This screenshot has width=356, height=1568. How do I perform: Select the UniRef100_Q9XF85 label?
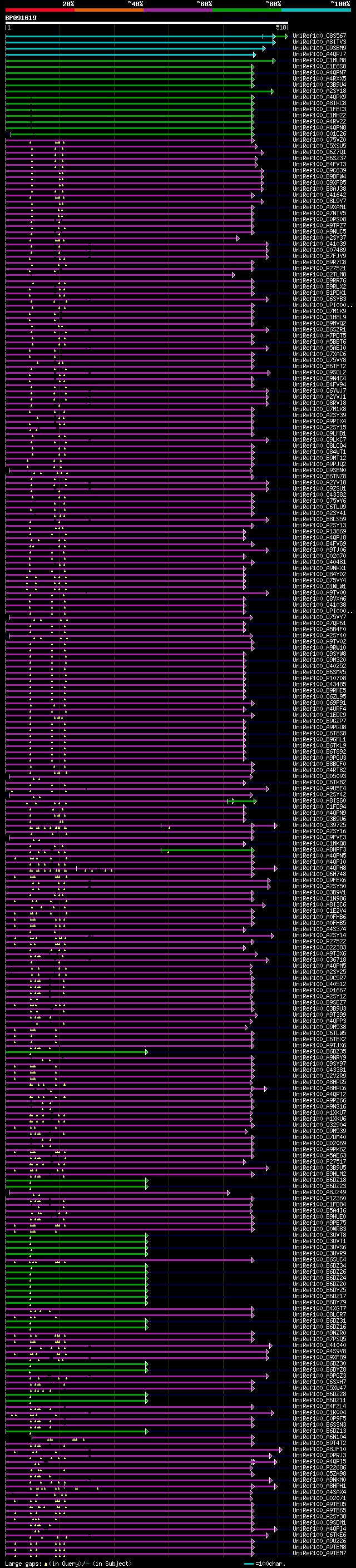[x=319, y=182]
